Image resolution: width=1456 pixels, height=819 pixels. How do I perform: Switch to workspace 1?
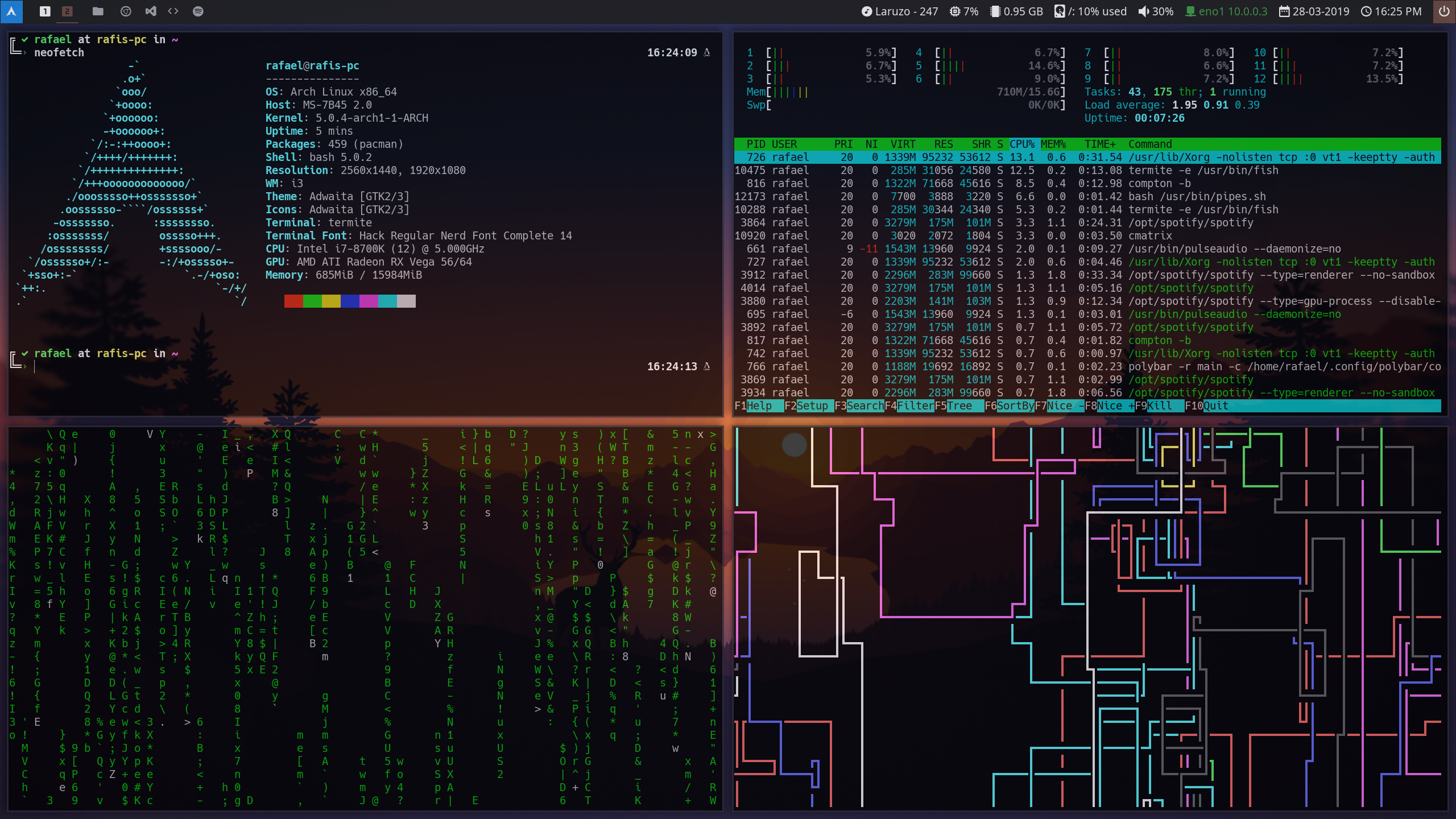point(45,11)
